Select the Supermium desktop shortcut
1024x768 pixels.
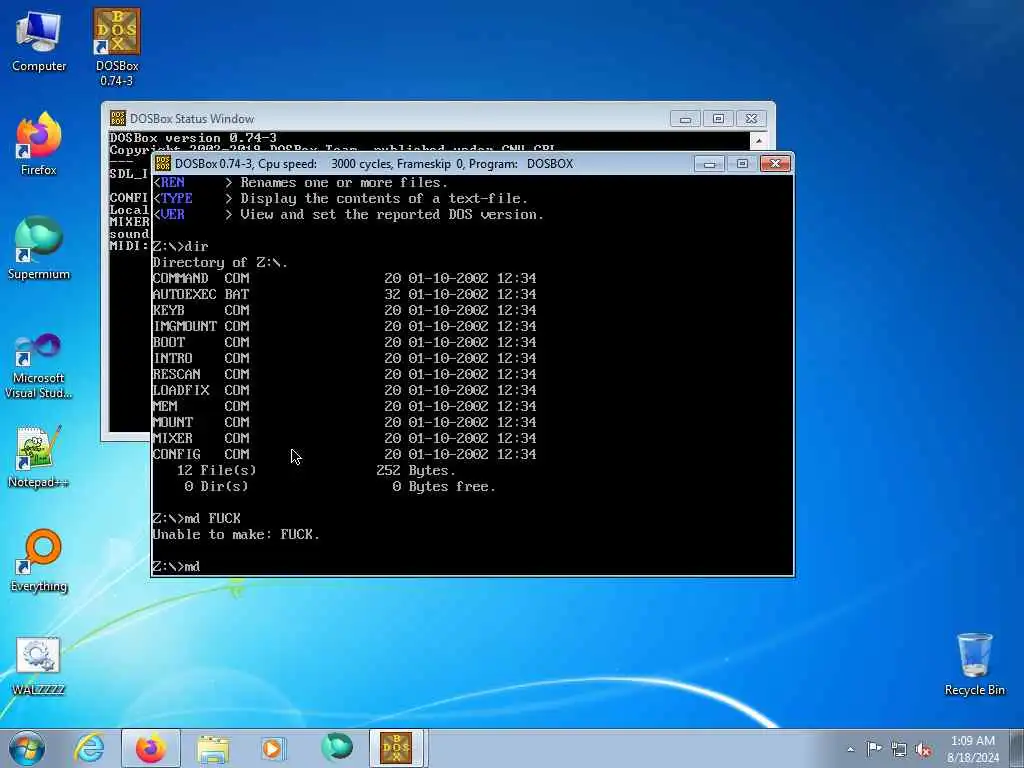[x=39, y=248]
